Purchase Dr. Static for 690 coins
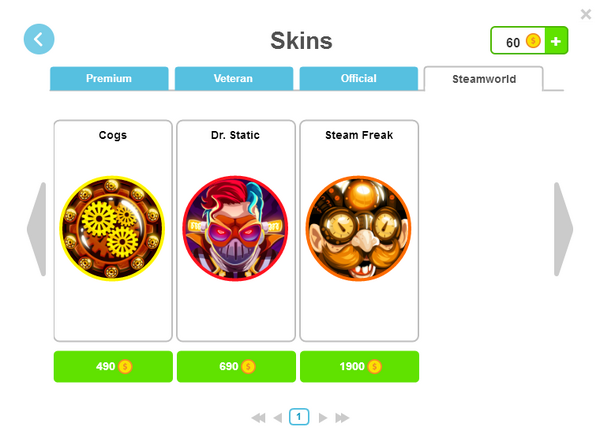 coord(236,366)
